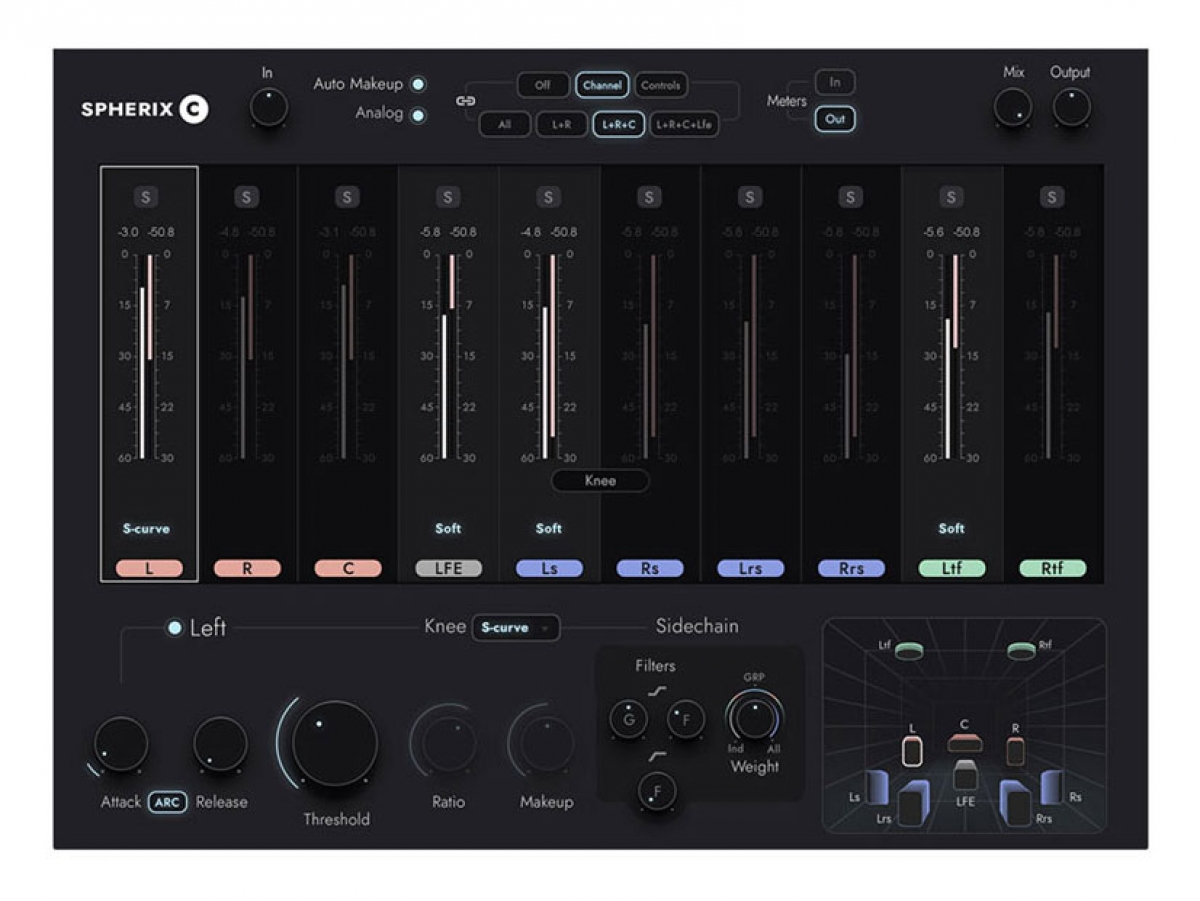This screenshot has height=901, width=1200.
Task: Toggle Auto Makeup
Action: 418,85
